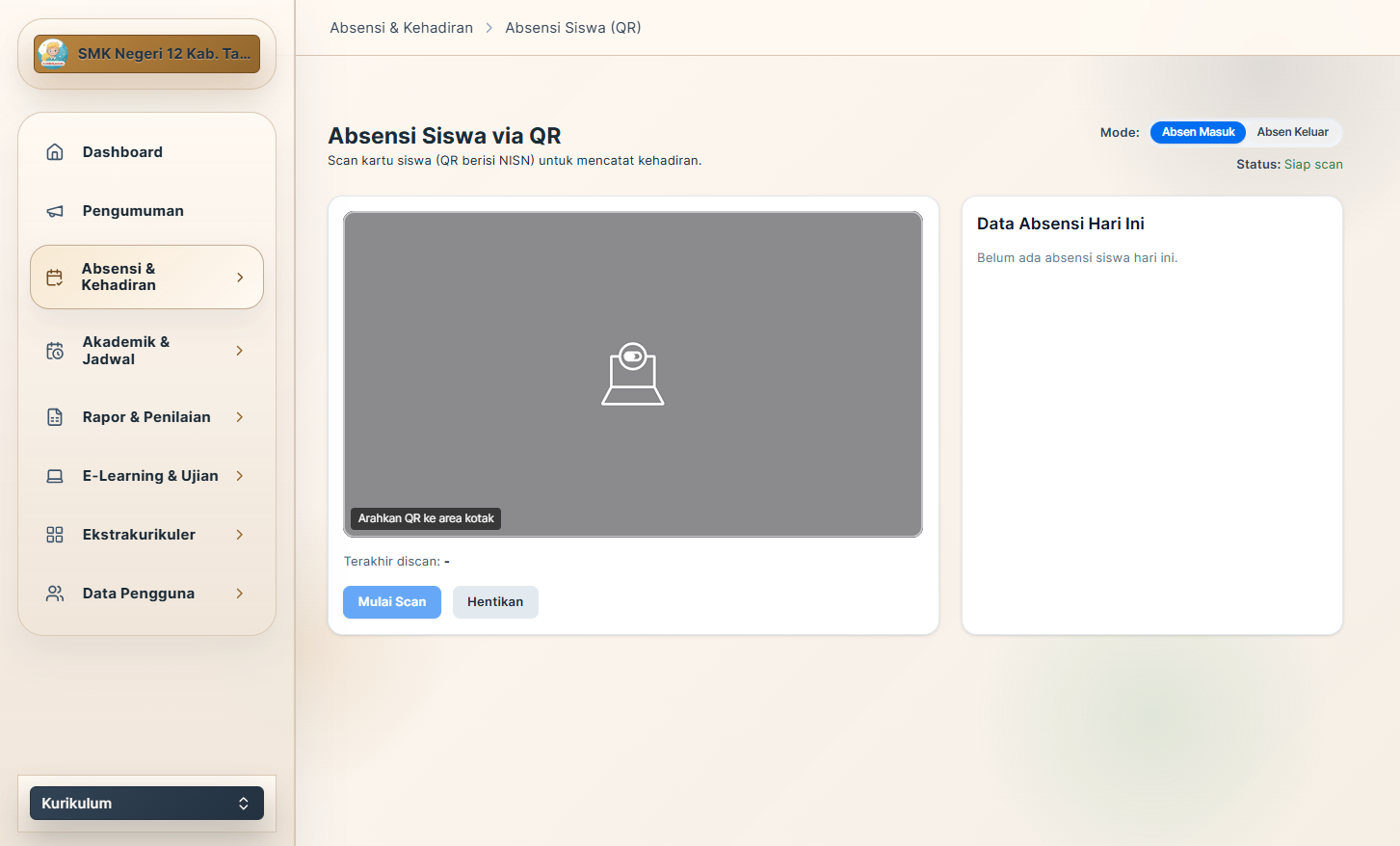Click the QR camera preview area
This screenshot has height=846, width=1400.
click(x=633, y=375)
